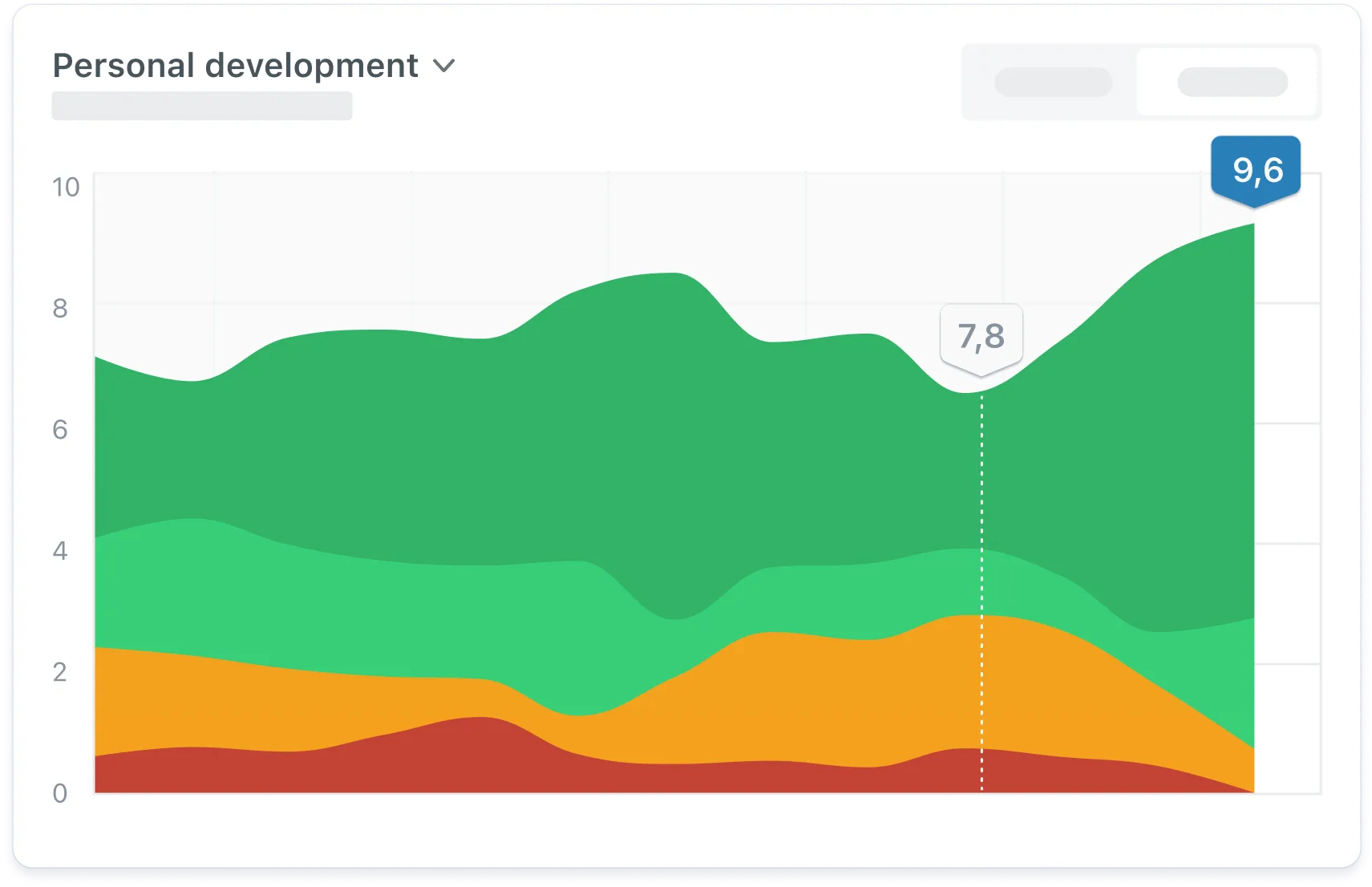Select the grey 7,8 value tooltip
Image resolution: width=1372 pixels, height=887 pixels.
pos(981,338)
